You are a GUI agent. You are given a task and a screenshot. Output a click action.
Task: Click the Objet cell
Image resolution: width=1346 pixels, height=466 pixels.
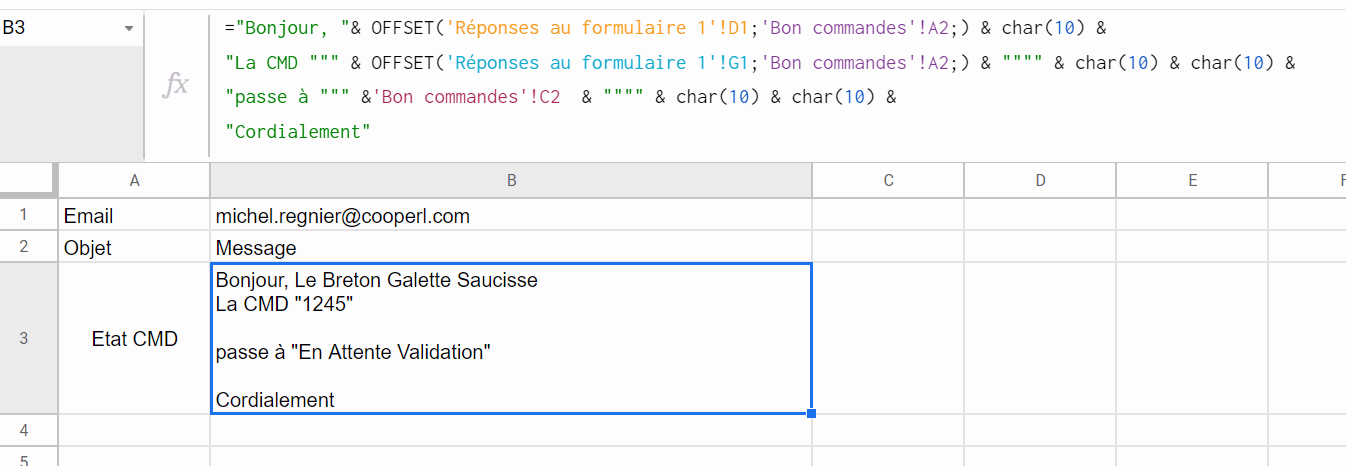coord(134,248)
